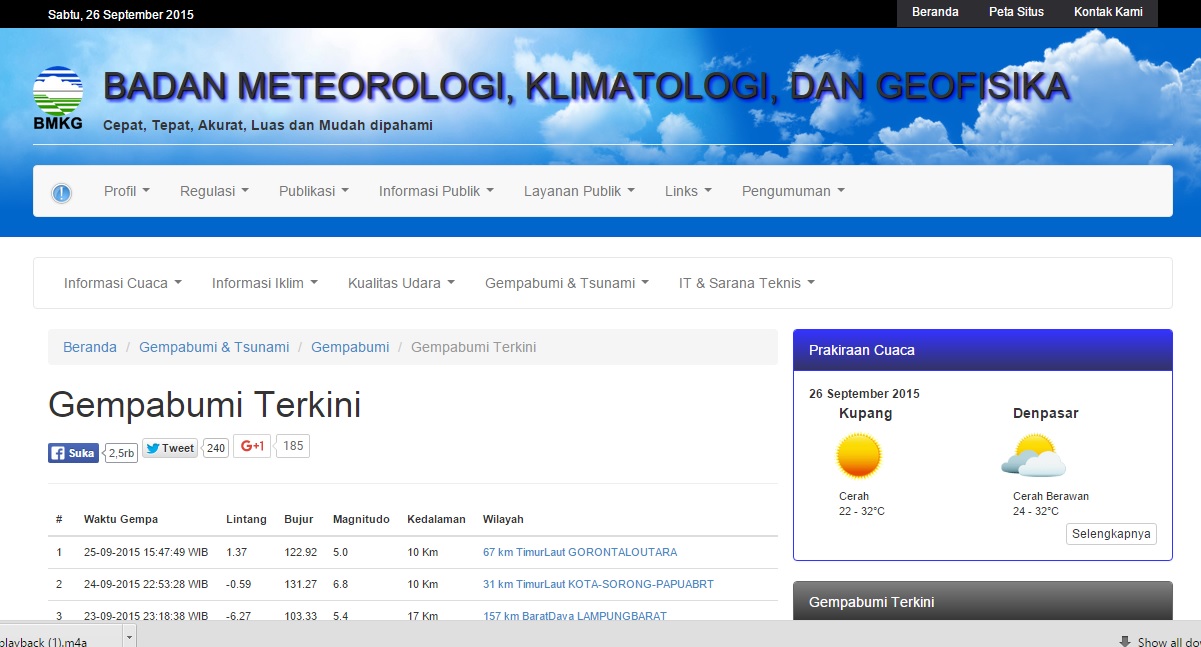The width and height of the screenshot is (1201, 647).
Task: Click the Denpasar city name in the forecast
Action: [1046, 413]
